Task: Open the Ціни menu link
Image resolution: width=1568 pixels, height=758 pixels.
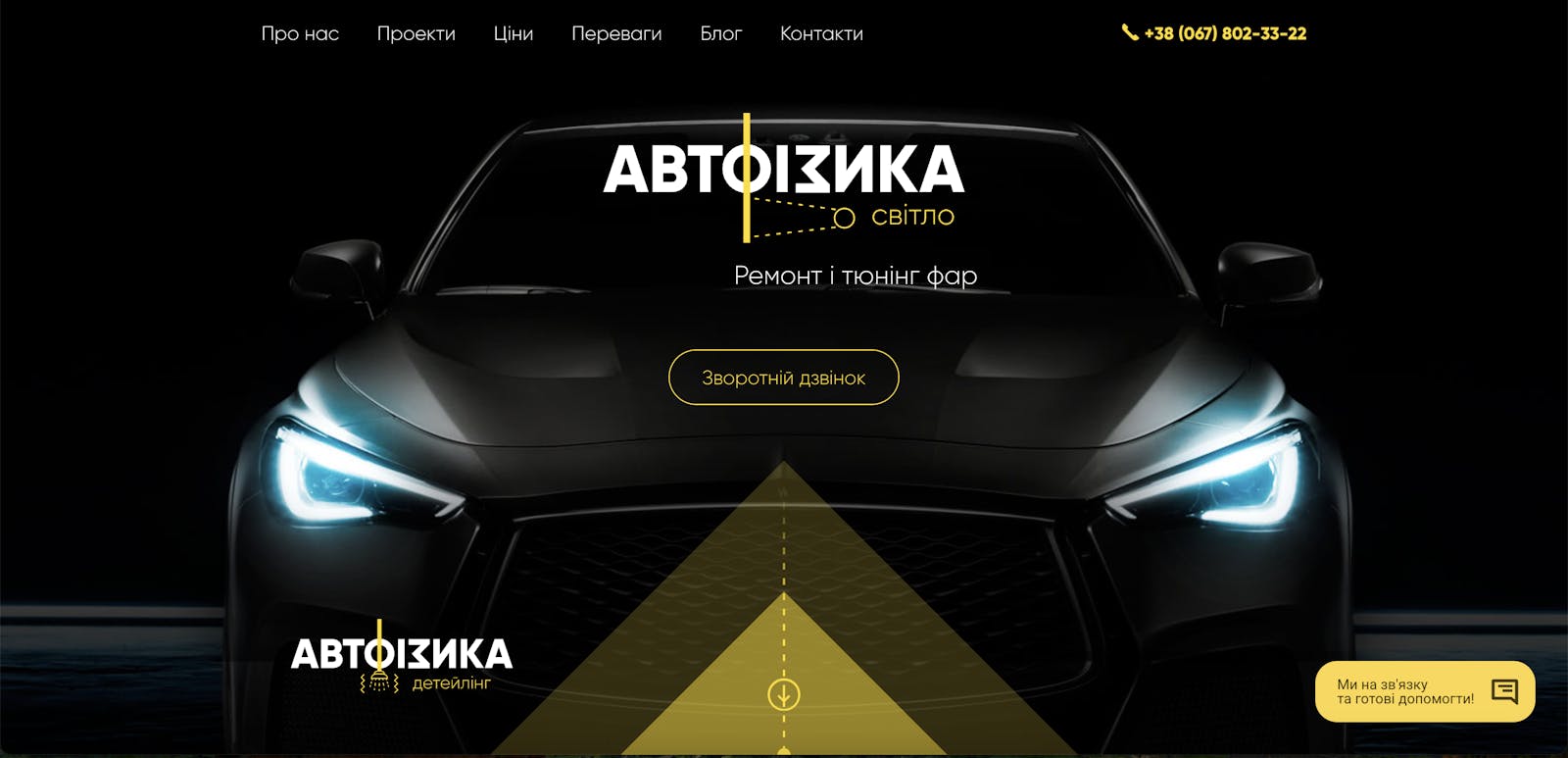Action: pos(514,33)
